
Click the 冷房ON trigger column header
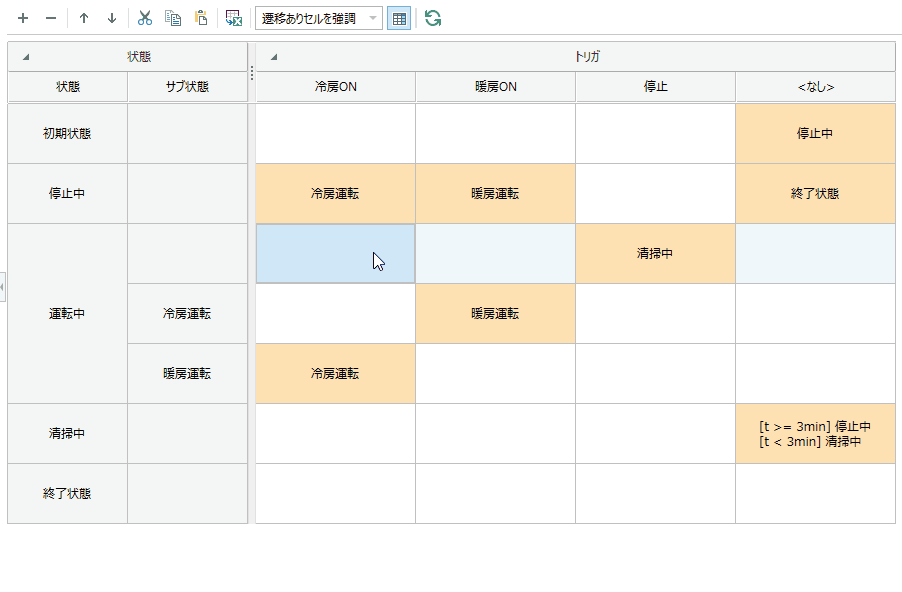335,87
